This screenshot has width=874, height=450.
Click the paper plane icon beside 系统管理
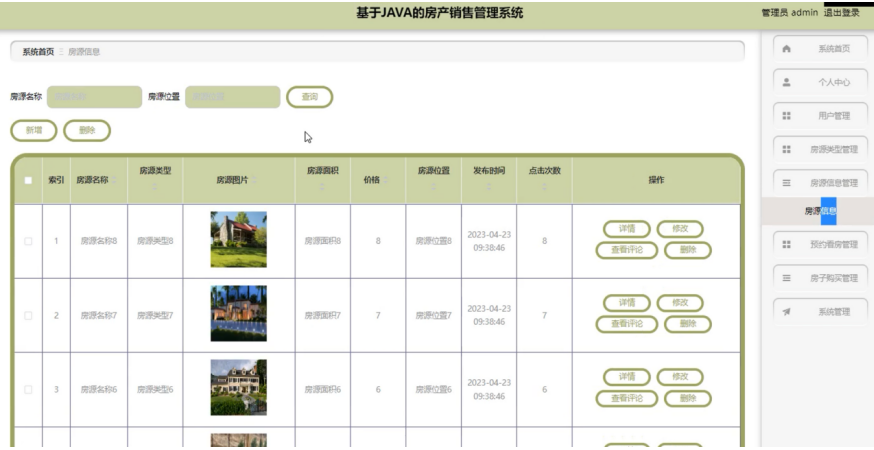[786, 312]
